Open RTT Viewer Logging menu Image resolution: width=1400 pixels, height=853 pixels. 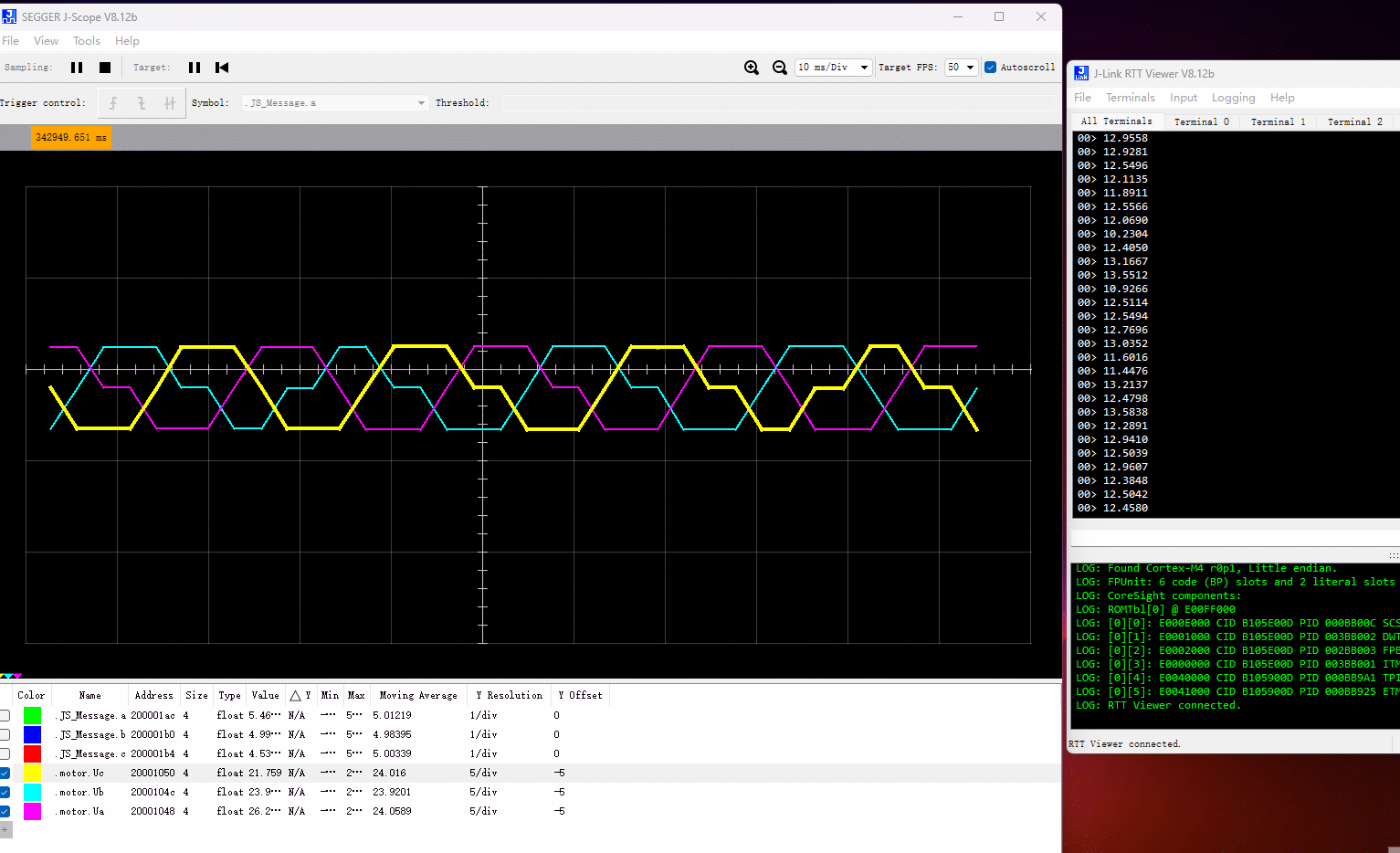click(x=1234, y=98)
